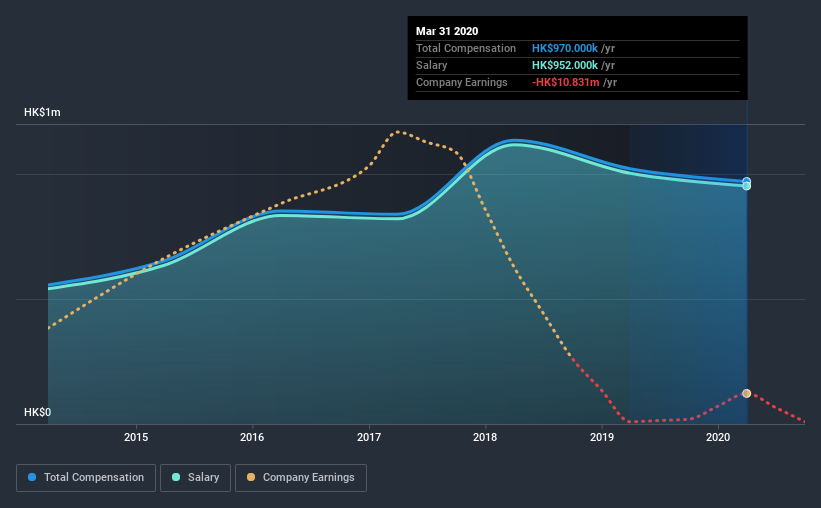Click the HK$970.000k total compensation value
821x508 pixels.
point(565,48)
